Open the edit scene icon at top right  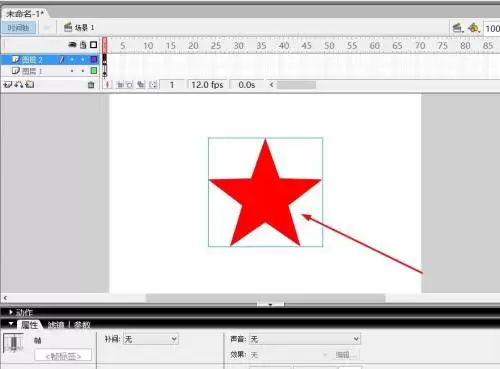click(x=458, y=28)
